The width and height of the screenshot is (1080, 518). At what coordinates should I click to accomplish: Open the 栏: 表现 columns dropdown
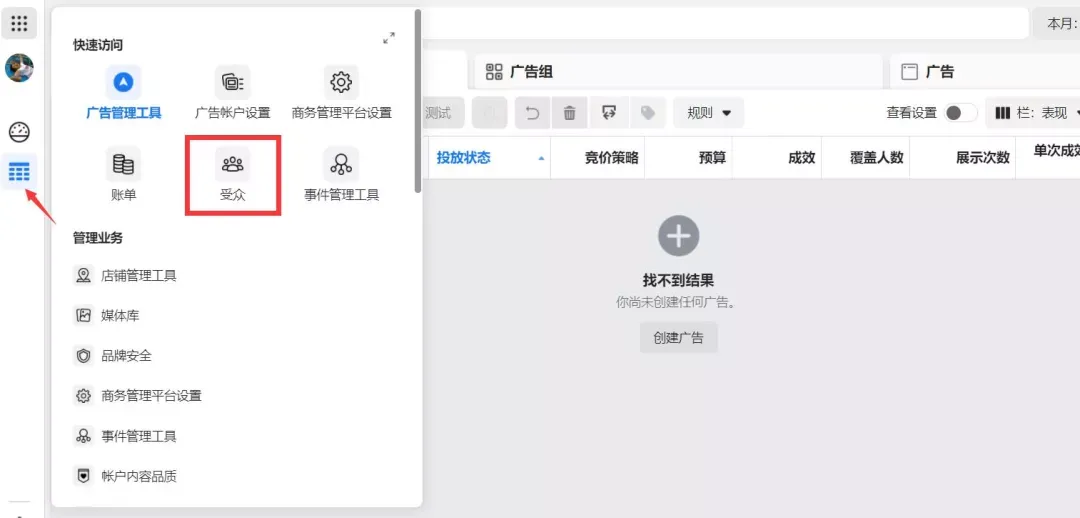(x=1032, y=113)
